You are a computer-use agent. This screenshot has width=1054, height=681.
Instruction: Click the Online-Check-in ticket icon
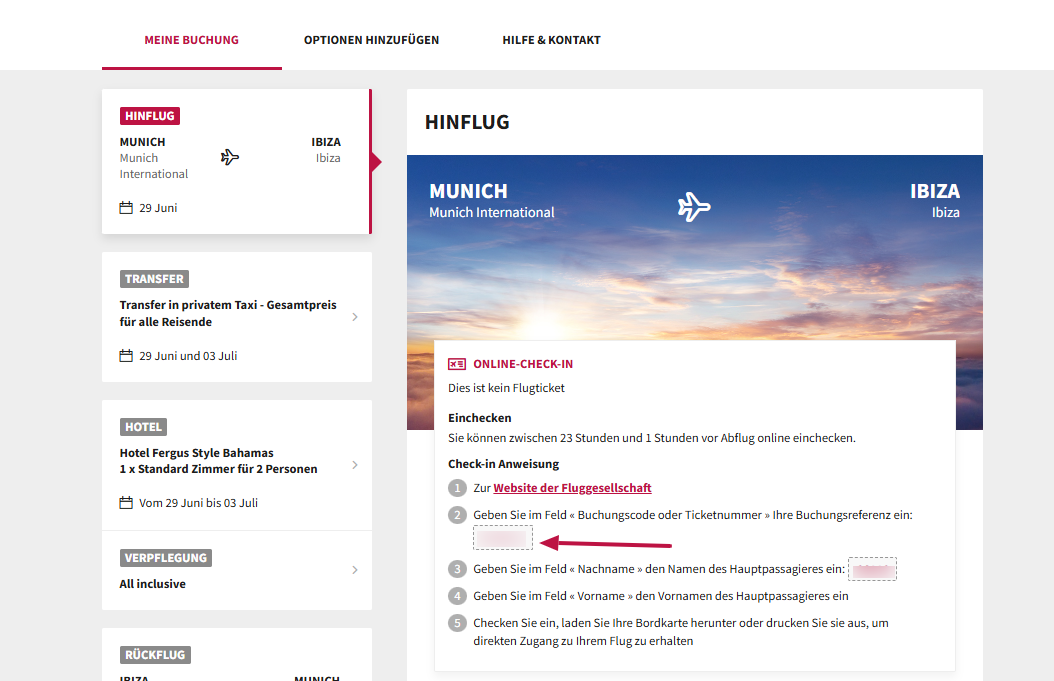click(x=457, y=364)
